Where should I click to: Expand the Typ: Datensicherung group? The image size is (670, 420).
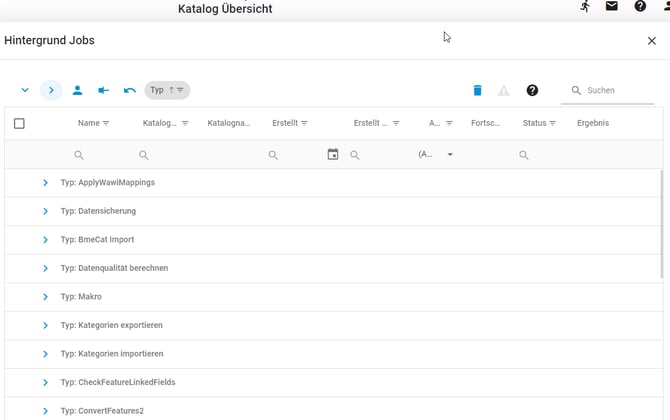tap(45, 211)
